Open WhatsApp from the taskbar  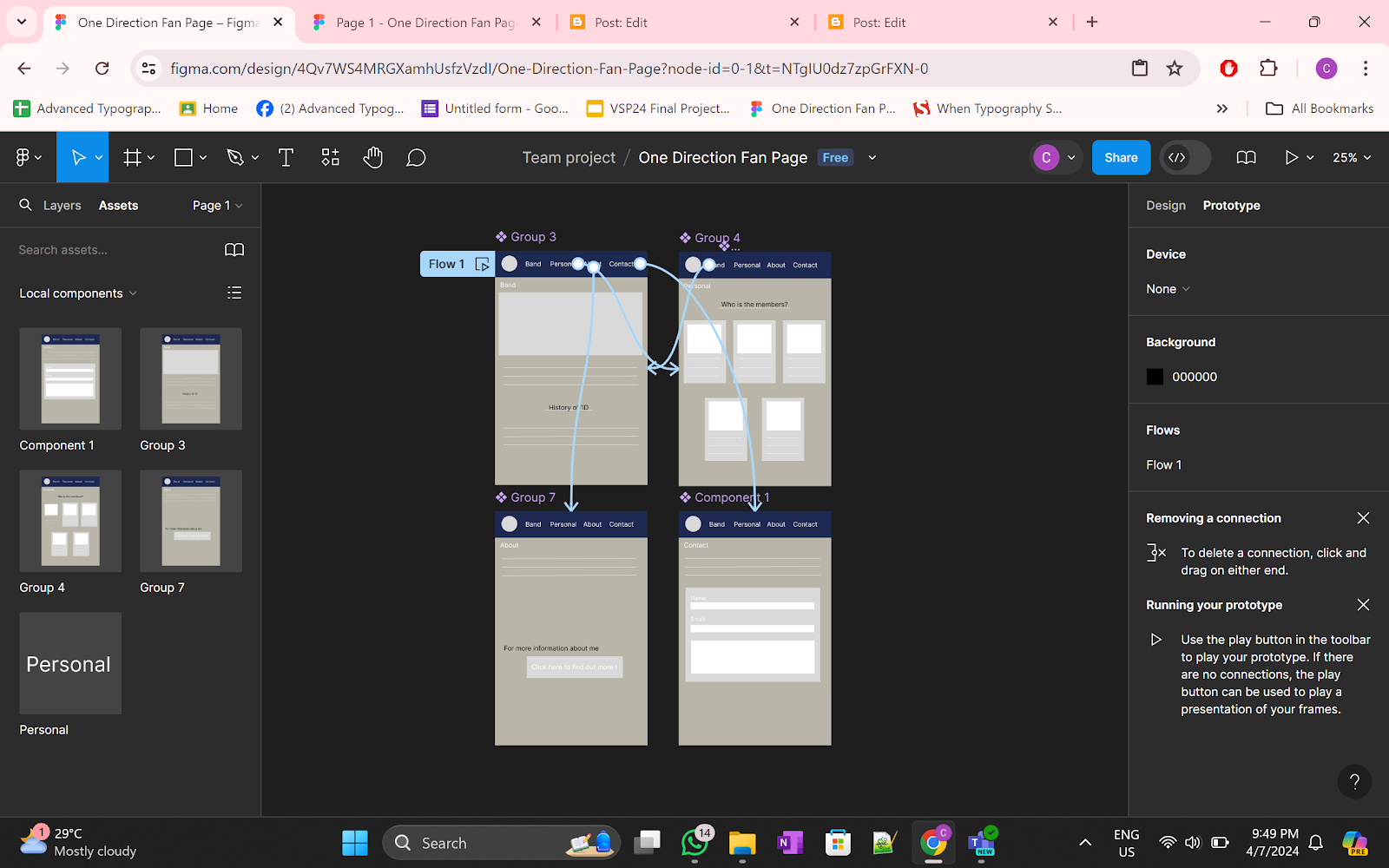[694, 843]
